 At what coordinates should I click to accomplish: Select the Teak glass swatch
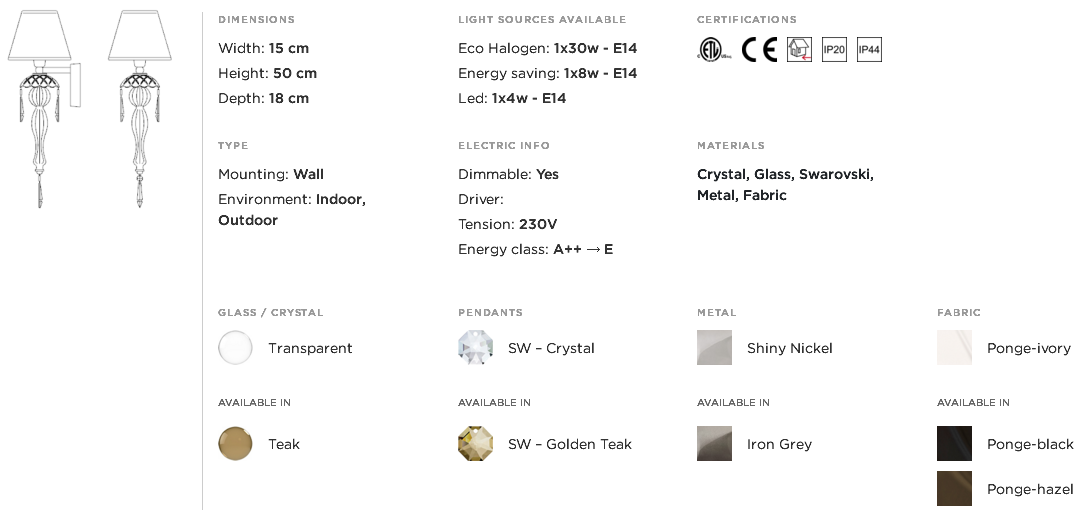236,443
